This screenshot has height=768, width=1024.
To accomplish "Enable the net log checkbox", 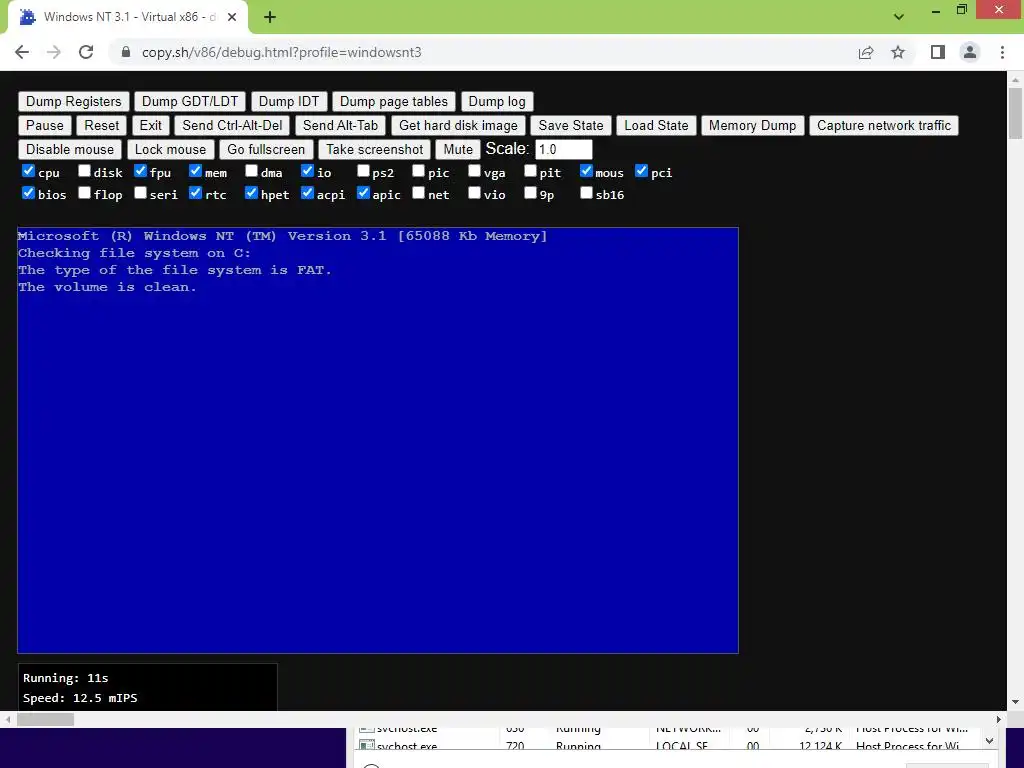I will pyautogui.click(x=419, y=193).
